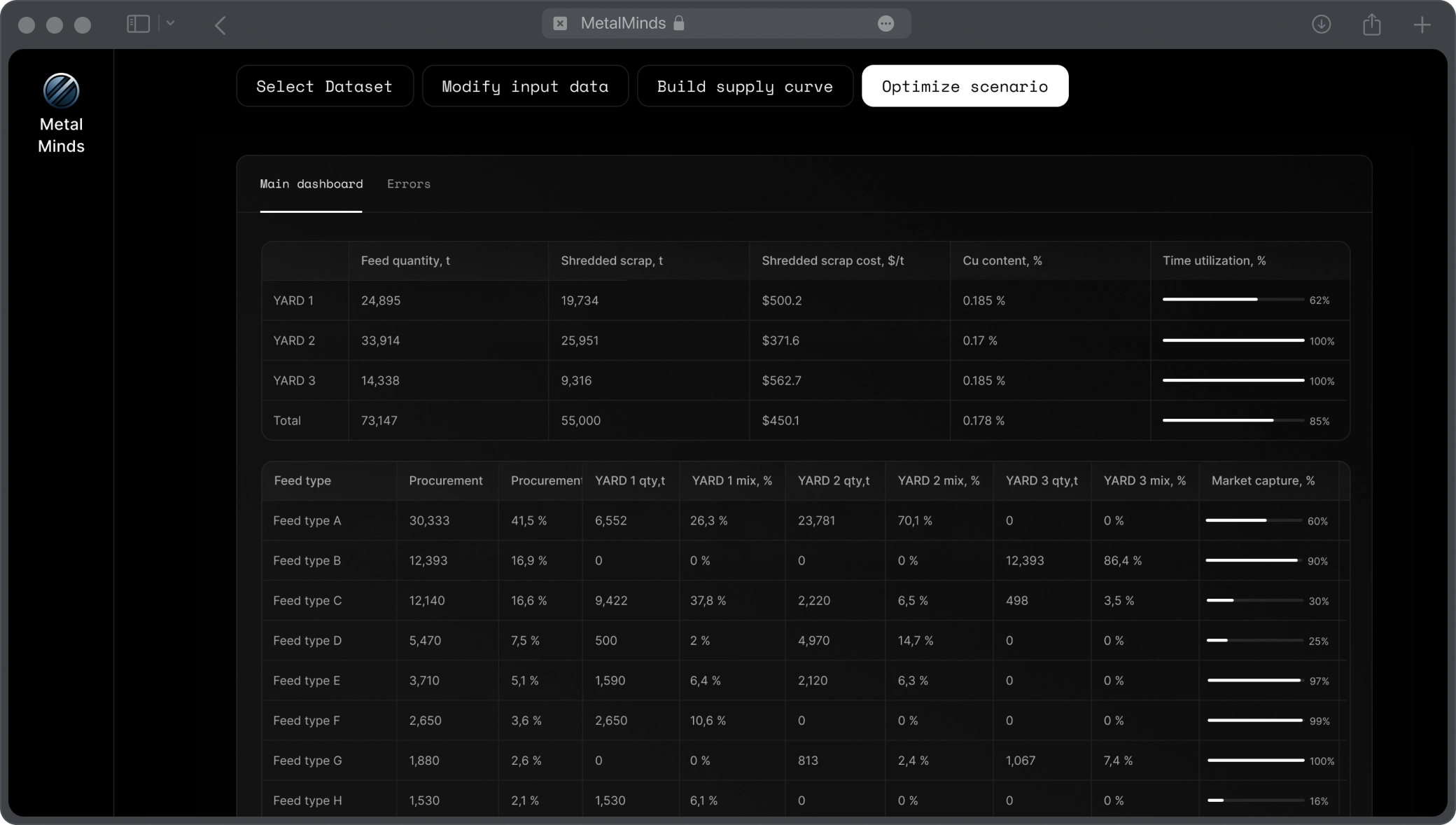Image resolution: width=1456 pixels, height=825 pixels.
Task: Click the Market capture column header
Action: point(1263,481)
